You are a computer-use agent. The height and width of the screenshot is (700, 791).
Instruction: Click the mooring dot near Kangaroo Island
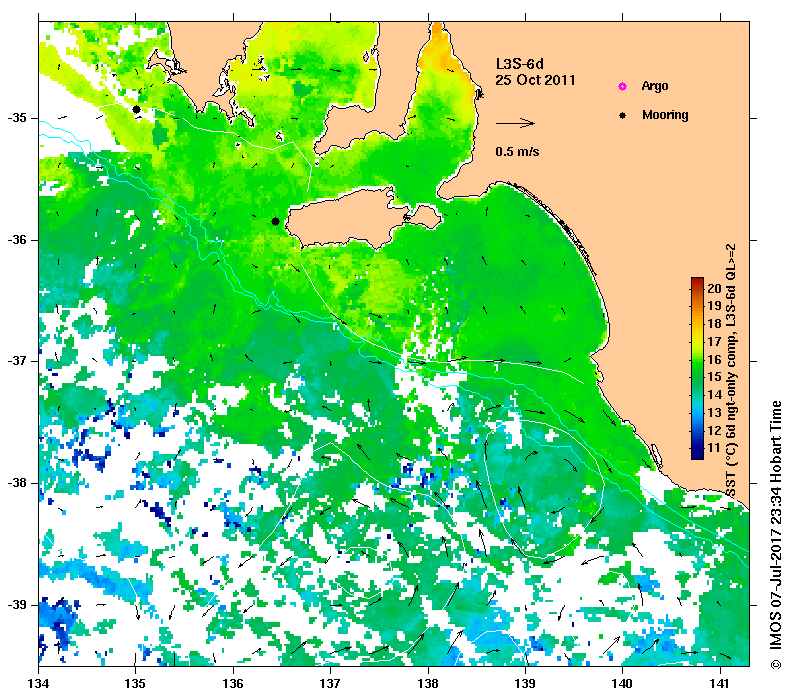(x=275, y=221)
